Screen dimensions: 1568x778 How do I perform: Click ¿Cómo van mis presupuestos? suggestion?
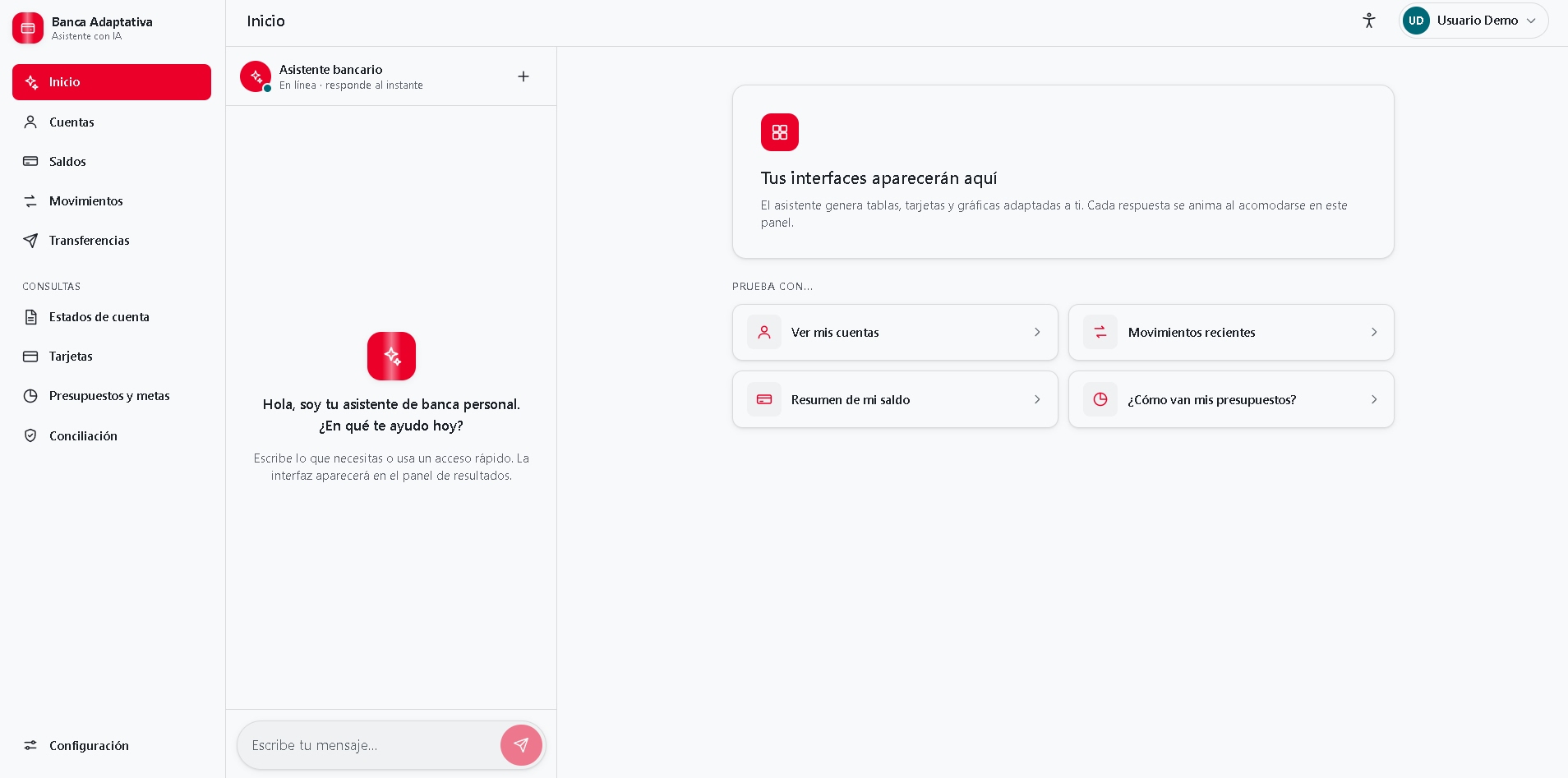1231,399
